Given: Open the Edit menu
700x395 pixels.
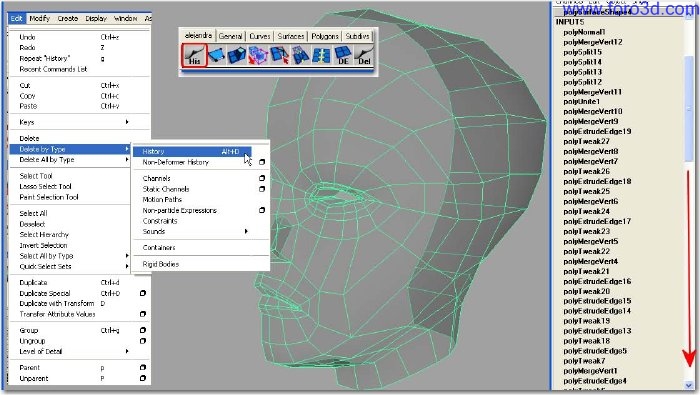Looking at the screenshot, I should [17, 18].
